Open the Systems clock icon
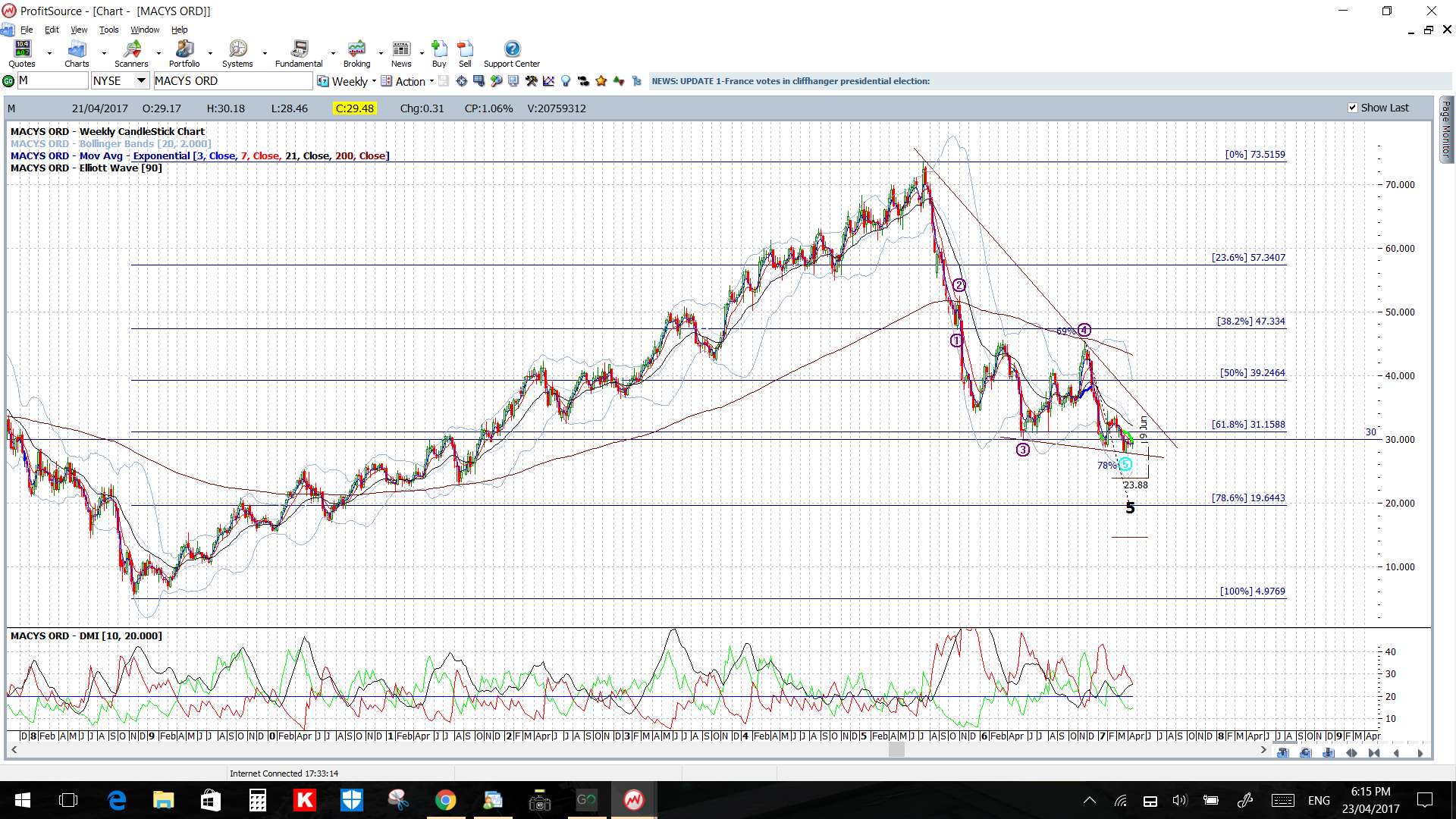 click(237, 54)
